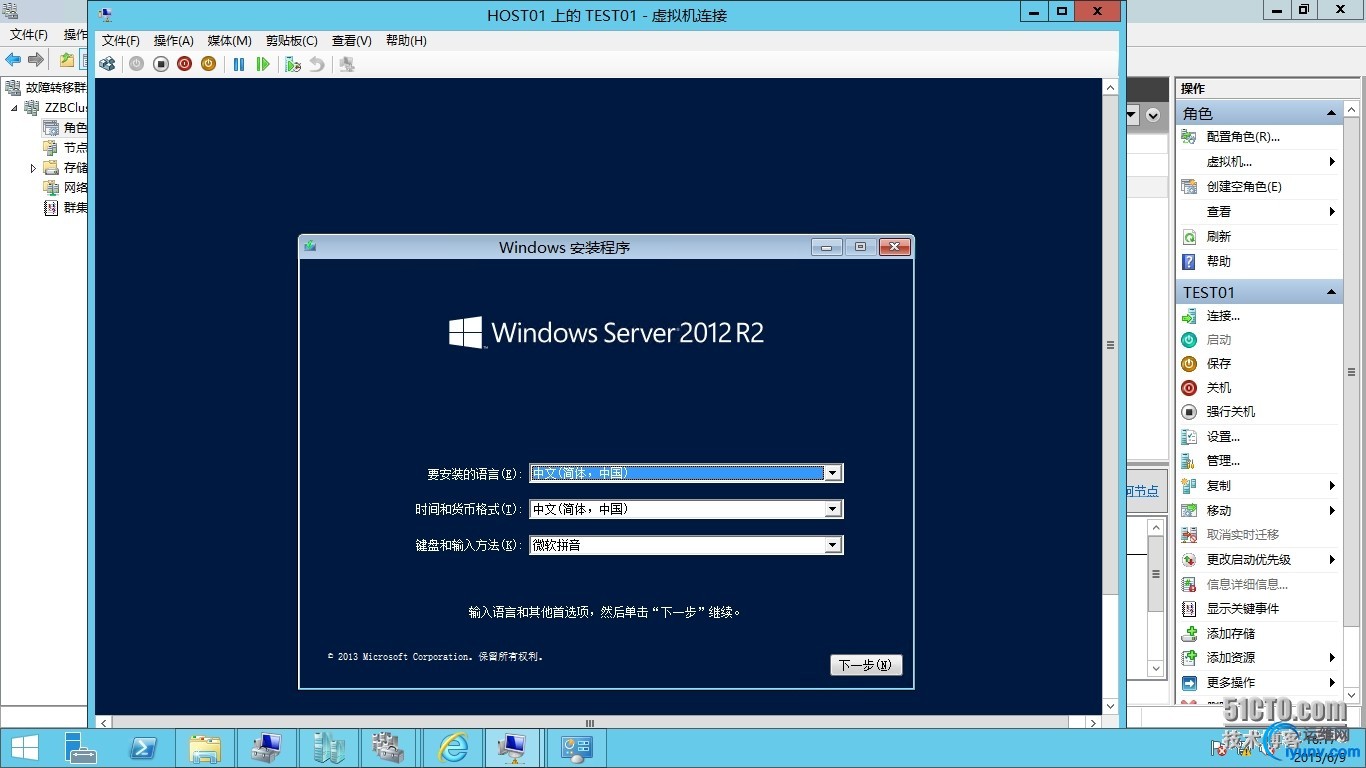This screenshot has width=1366, height=768.
Task: Expand 虚拟机... submenu in actions
Action: [x=1332, y=162]
